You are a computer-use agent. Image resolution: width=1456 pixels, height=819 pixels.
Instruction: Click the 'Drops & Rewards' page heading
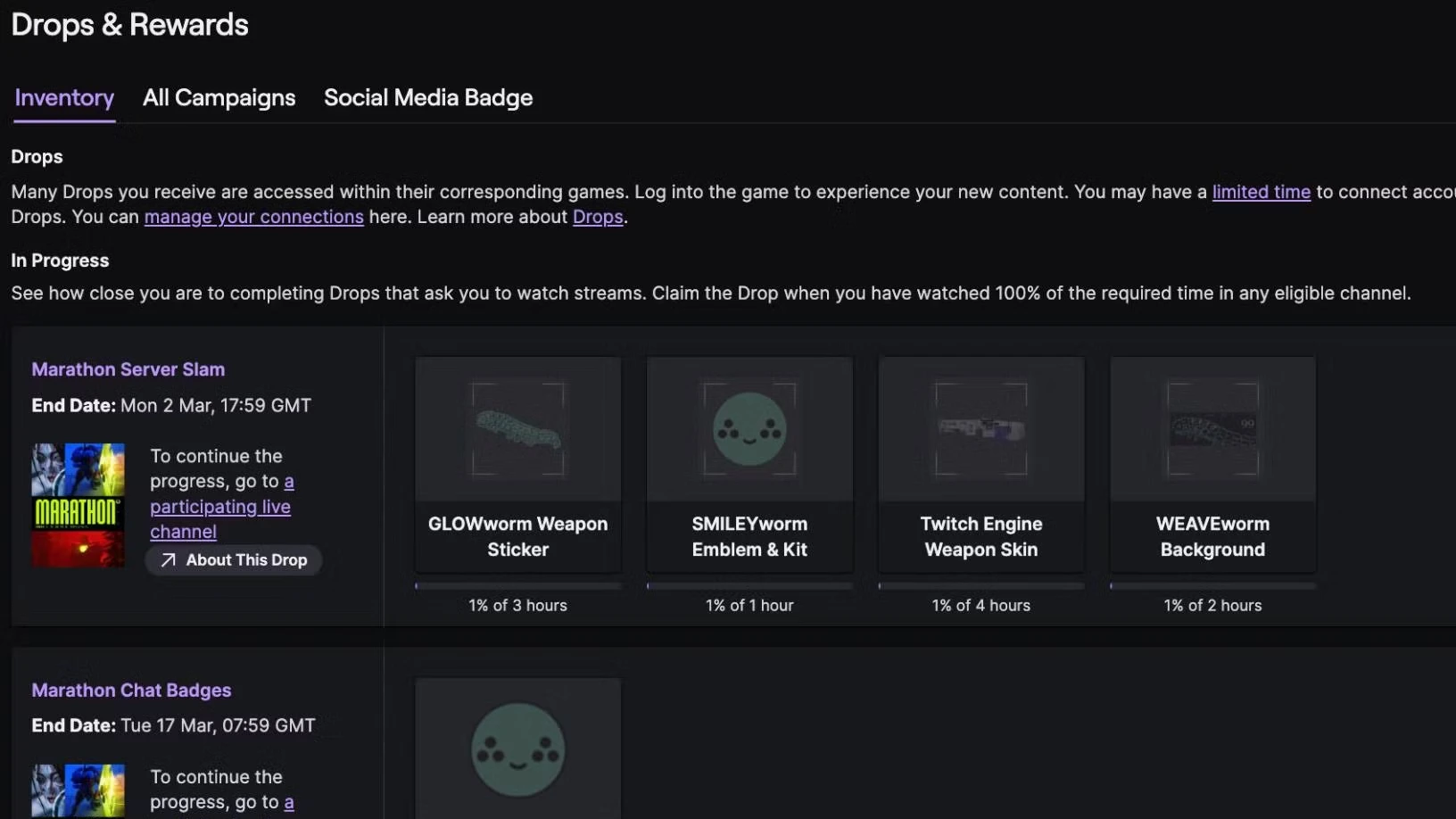[130, 25]
